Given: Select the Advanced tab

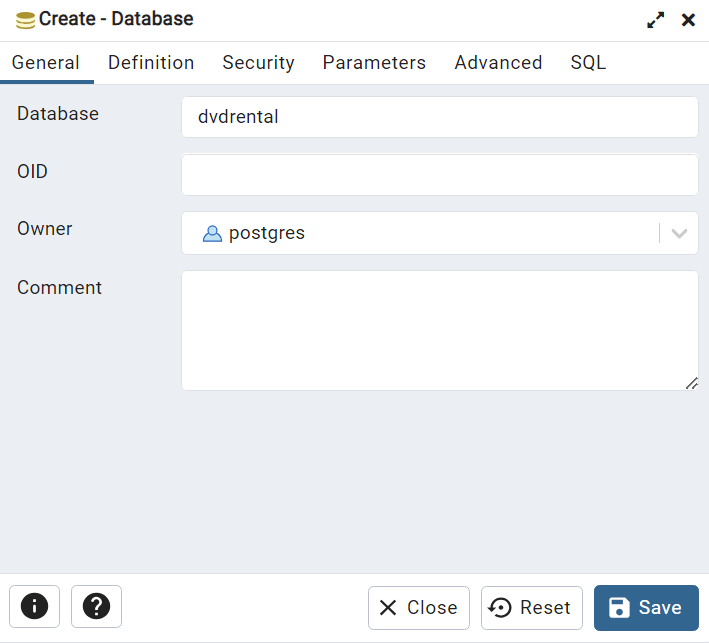Looking at the screenshot, I should 498,63.
